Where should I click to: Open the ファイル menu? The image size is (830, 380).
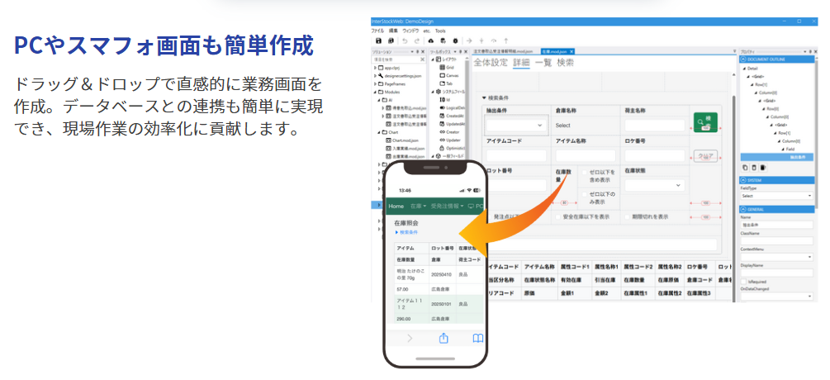[377, 31]
